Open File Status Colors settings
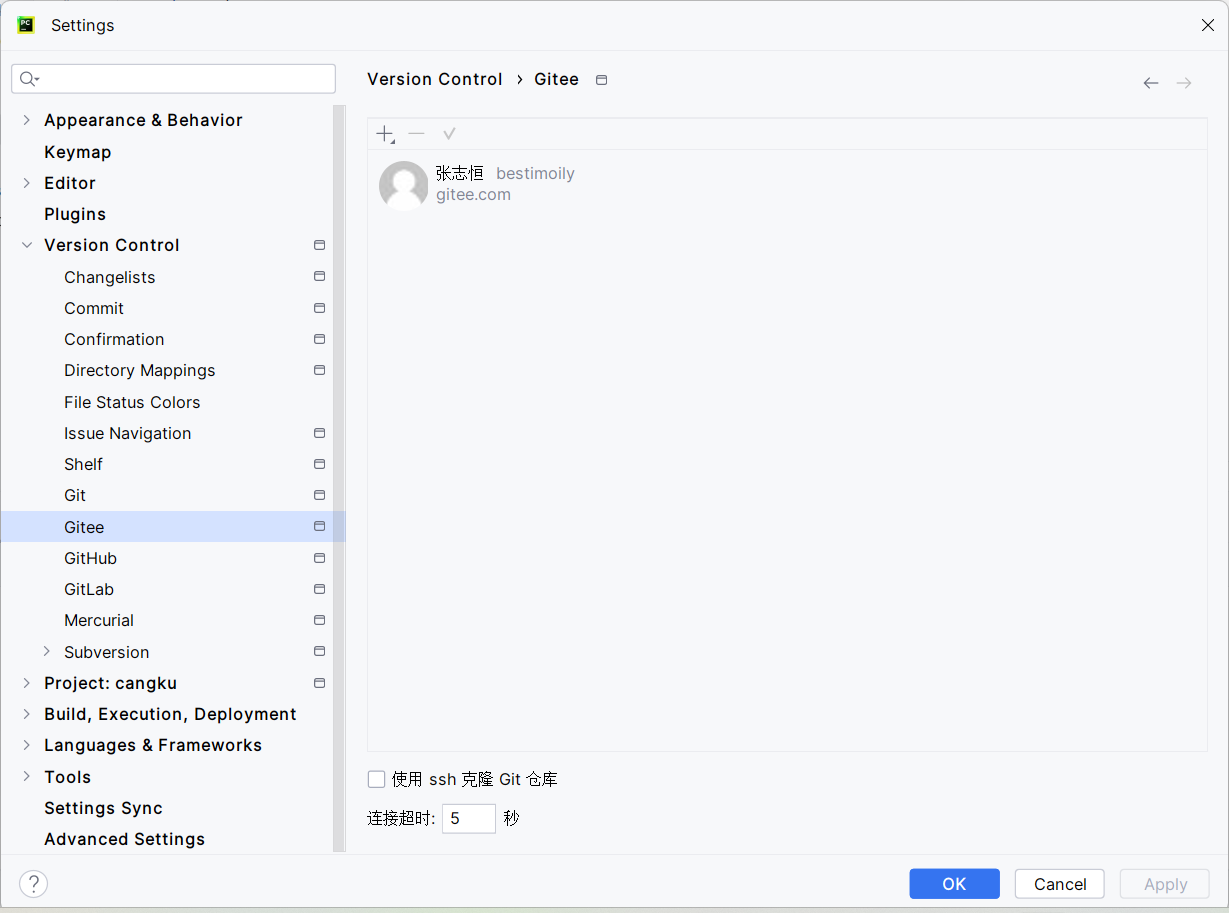The height and width of the screenshot is (913, 1229). coord(132,402)
